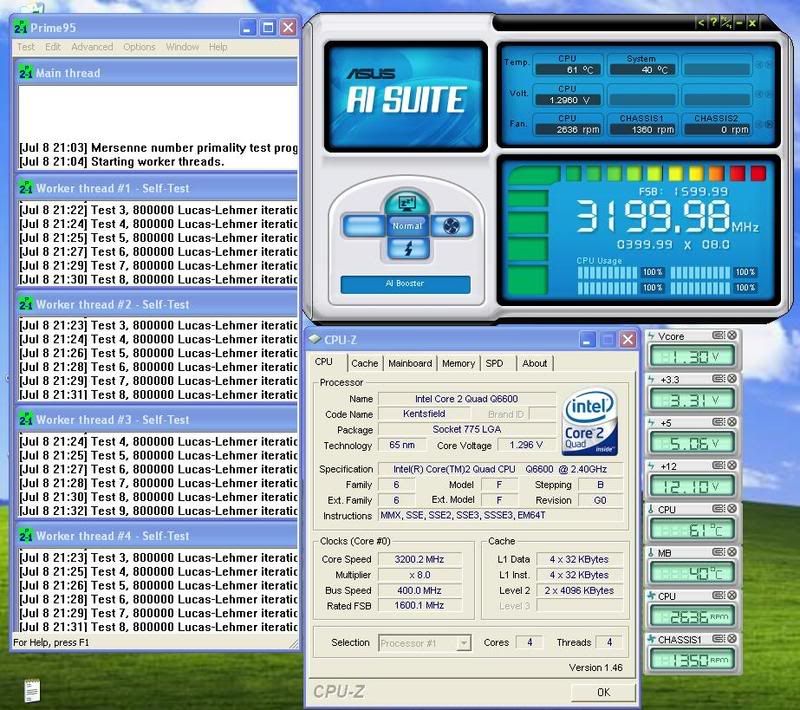
Task: Click the blank blue button left of Normal
Action: pos(363,225)
